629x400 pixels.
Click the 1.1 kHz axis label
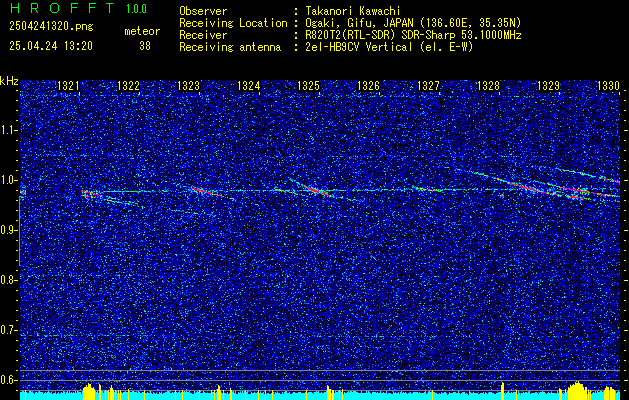[8, 130]
